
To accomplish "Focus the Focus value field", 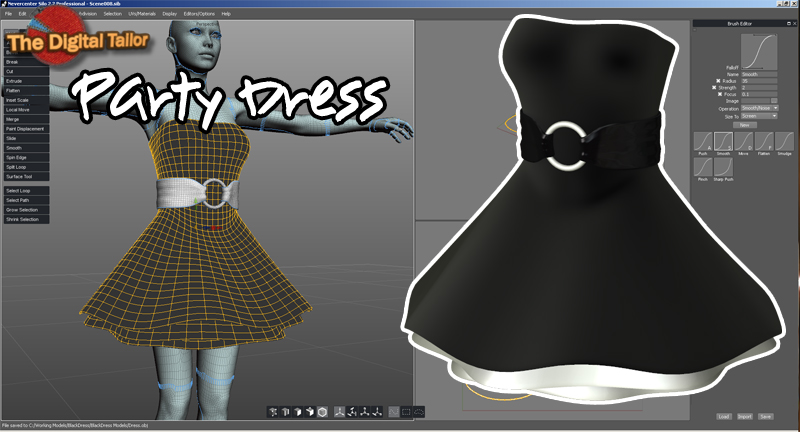I will (x=759, y=94).
